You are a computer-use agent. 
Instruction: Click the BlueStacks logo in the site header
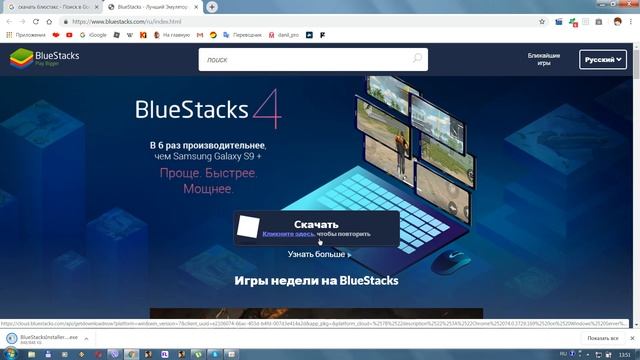click(x=44, y=58)
